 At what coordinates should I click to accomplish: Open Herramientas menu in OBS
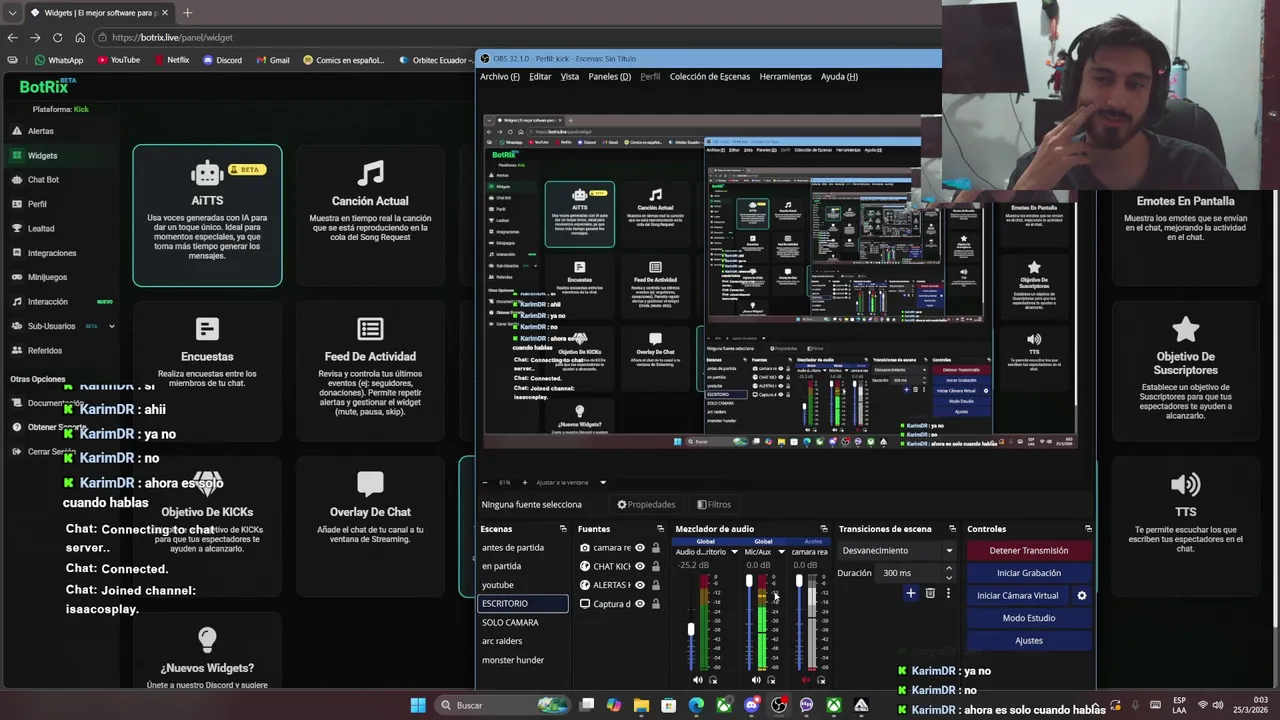(x=785, y=77)
